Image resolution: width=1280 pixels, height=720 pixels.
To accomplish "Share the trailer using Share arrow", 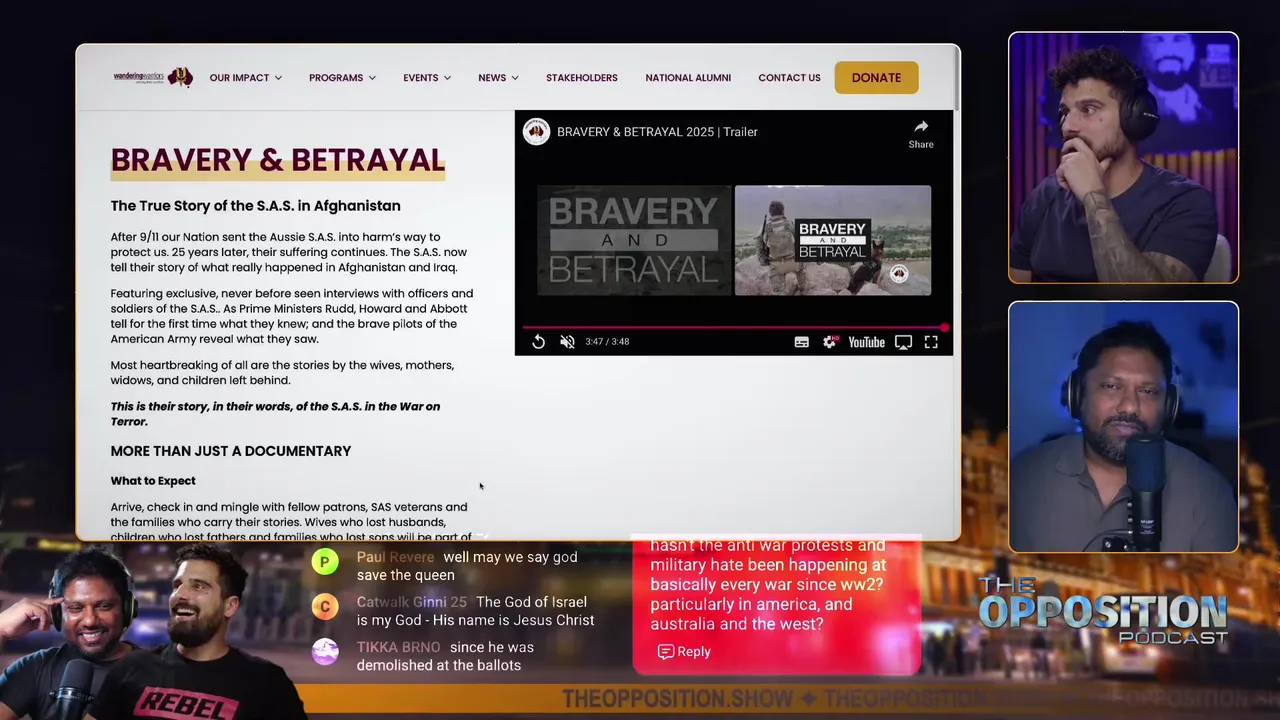I will click(x=921, y=133).
